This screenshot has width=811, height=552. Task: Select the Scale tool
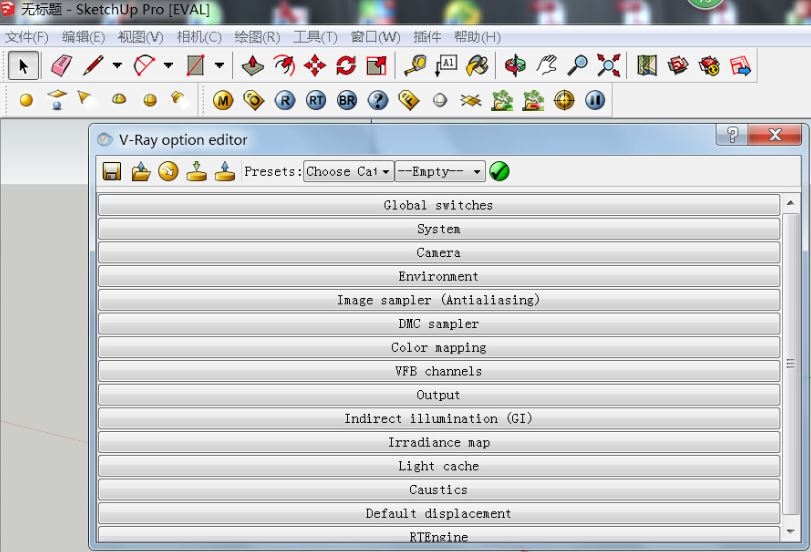tap(377, 66)
